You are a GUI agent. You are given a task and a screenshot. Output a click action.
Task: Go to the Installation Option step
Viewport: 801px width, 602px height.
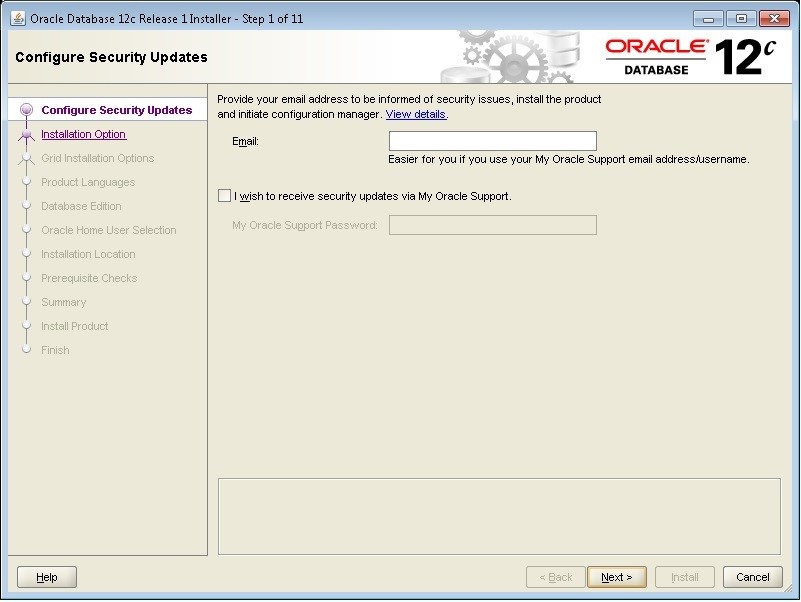pos(83,134)
